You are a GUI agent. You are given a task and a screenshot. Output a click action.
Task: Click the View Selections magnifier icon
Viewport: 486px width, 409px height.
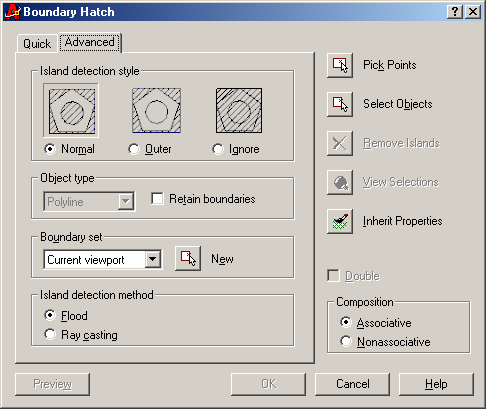(x=340, y=182)
